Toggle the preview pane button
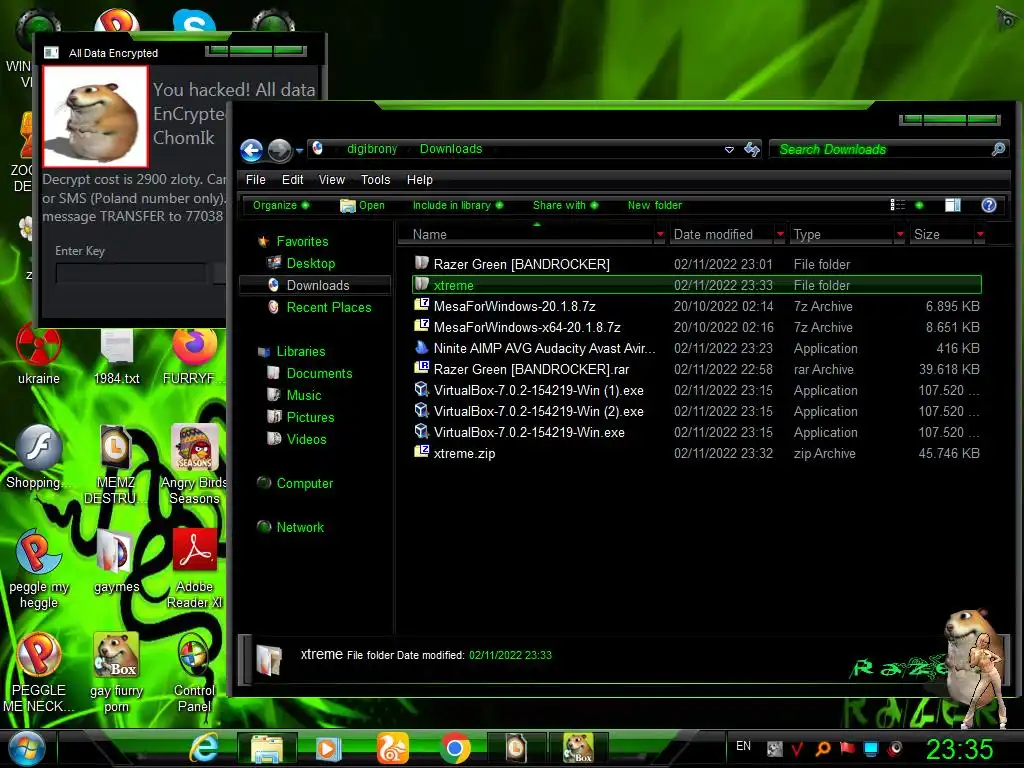 tap(953, 205)
